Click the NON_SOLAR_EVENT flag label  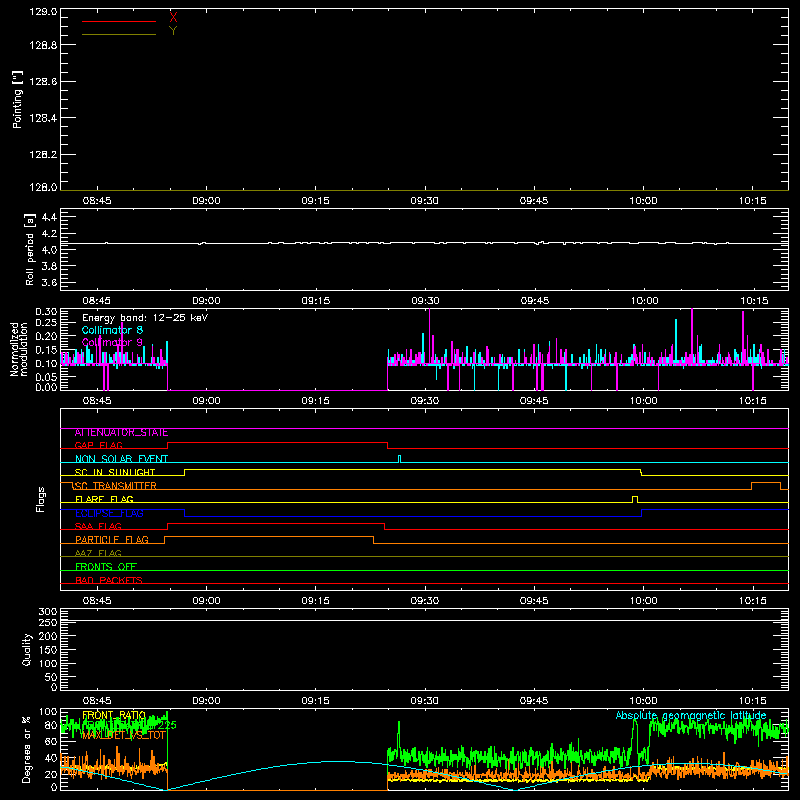tap(121, 459)
